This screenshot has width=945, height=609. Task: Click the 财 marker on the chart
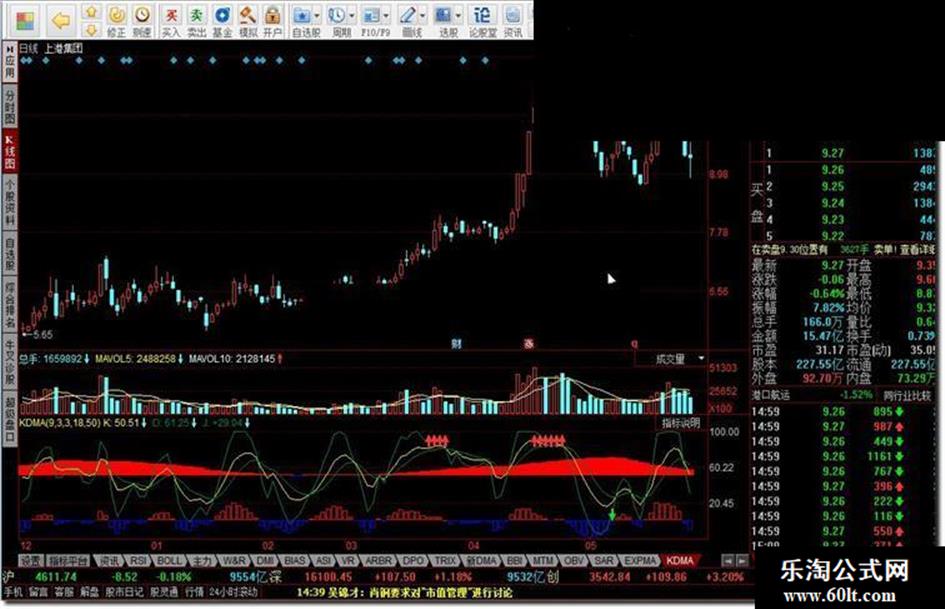pyautogui.click(x=457, y=344)
